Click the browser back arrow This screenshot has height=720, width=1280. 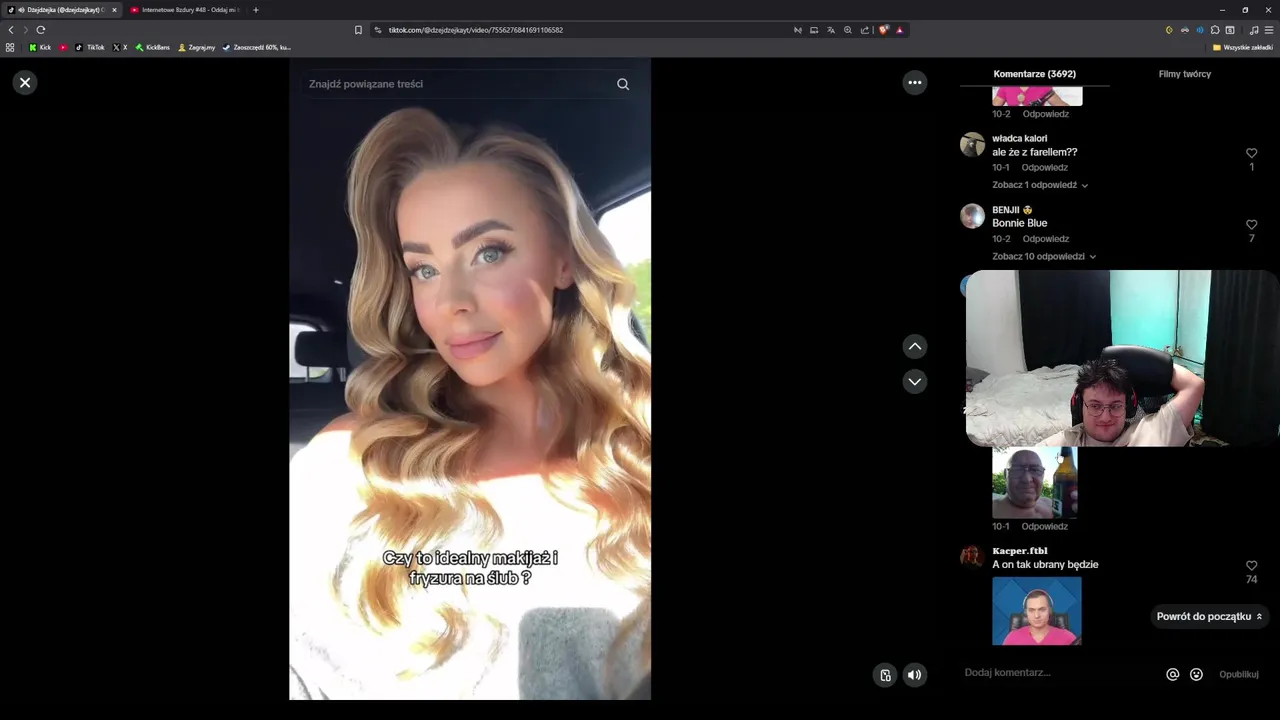click(x=11, y=30)
